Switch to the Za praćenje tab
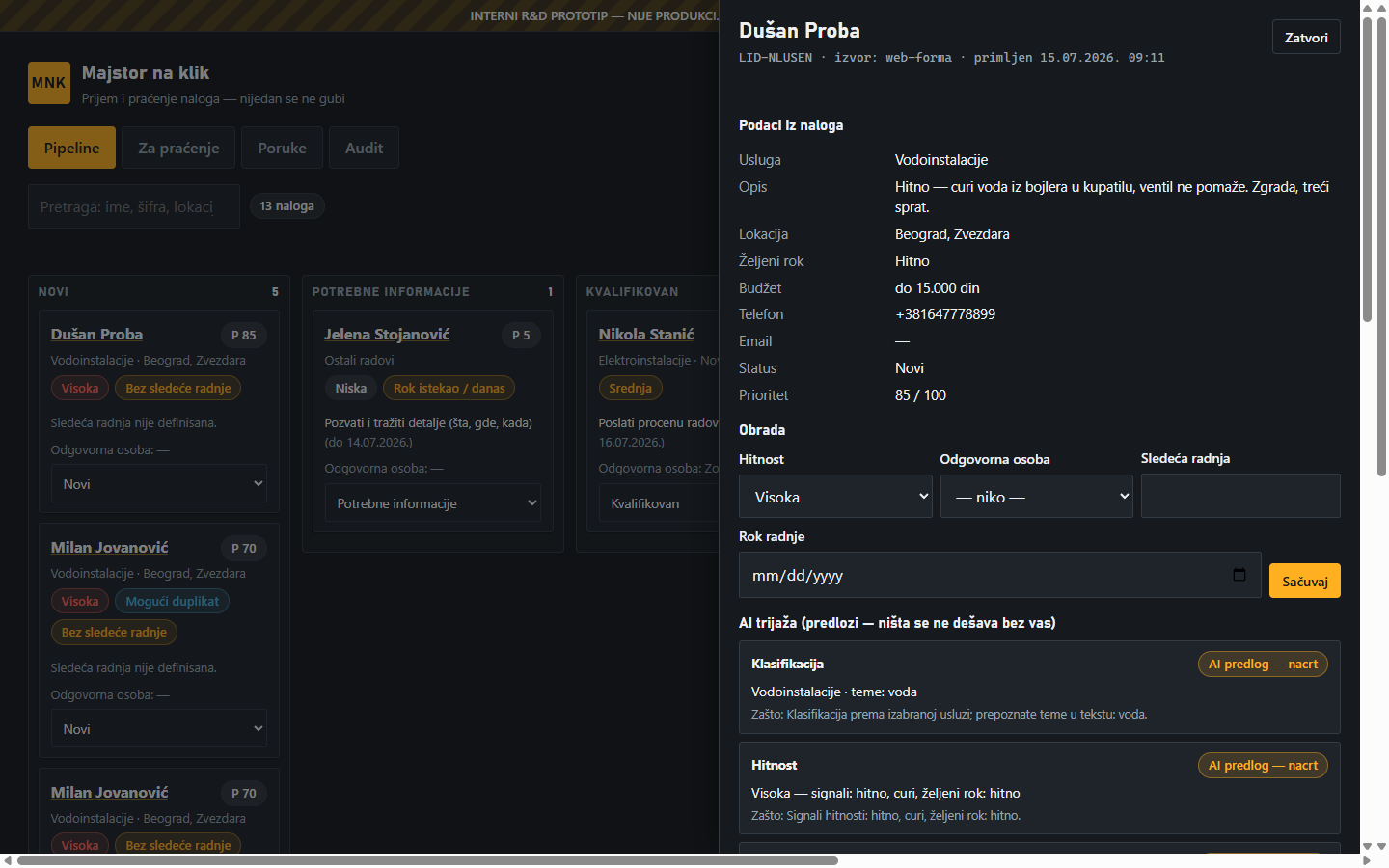Viewport: 1389px width, 868px height. point(178,148)
